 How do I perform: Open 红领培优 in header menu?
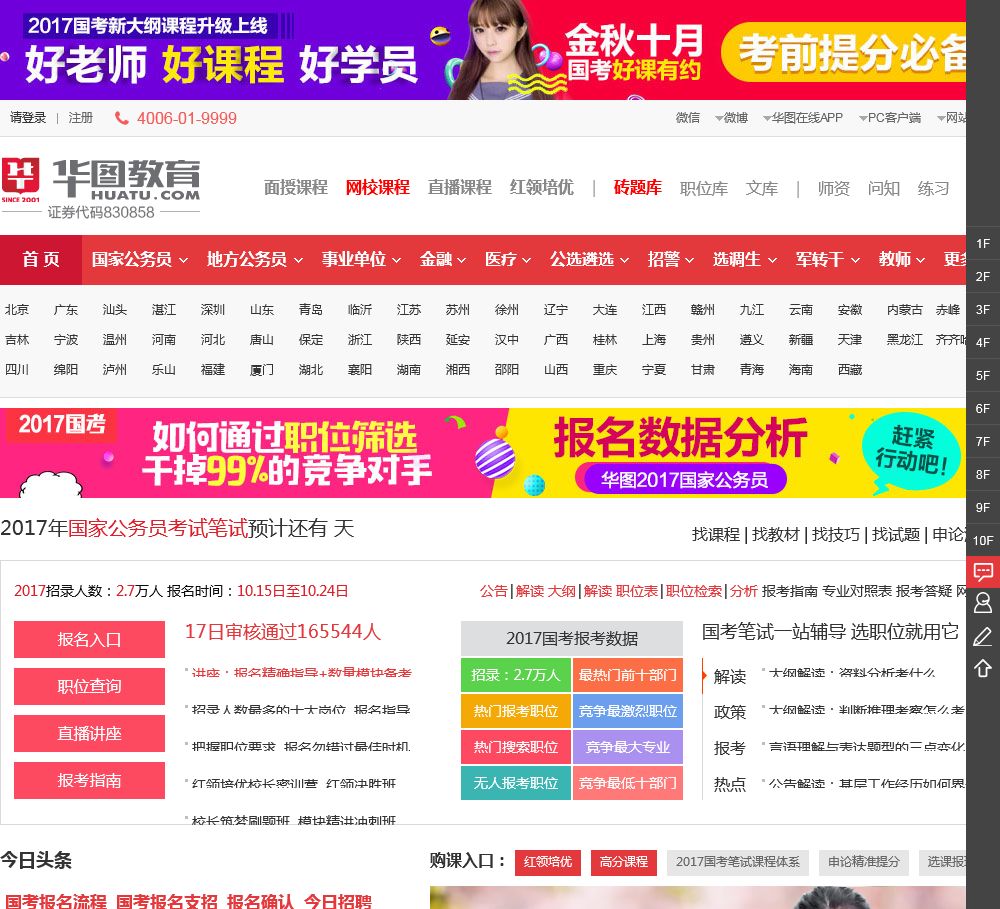[541, 188]
